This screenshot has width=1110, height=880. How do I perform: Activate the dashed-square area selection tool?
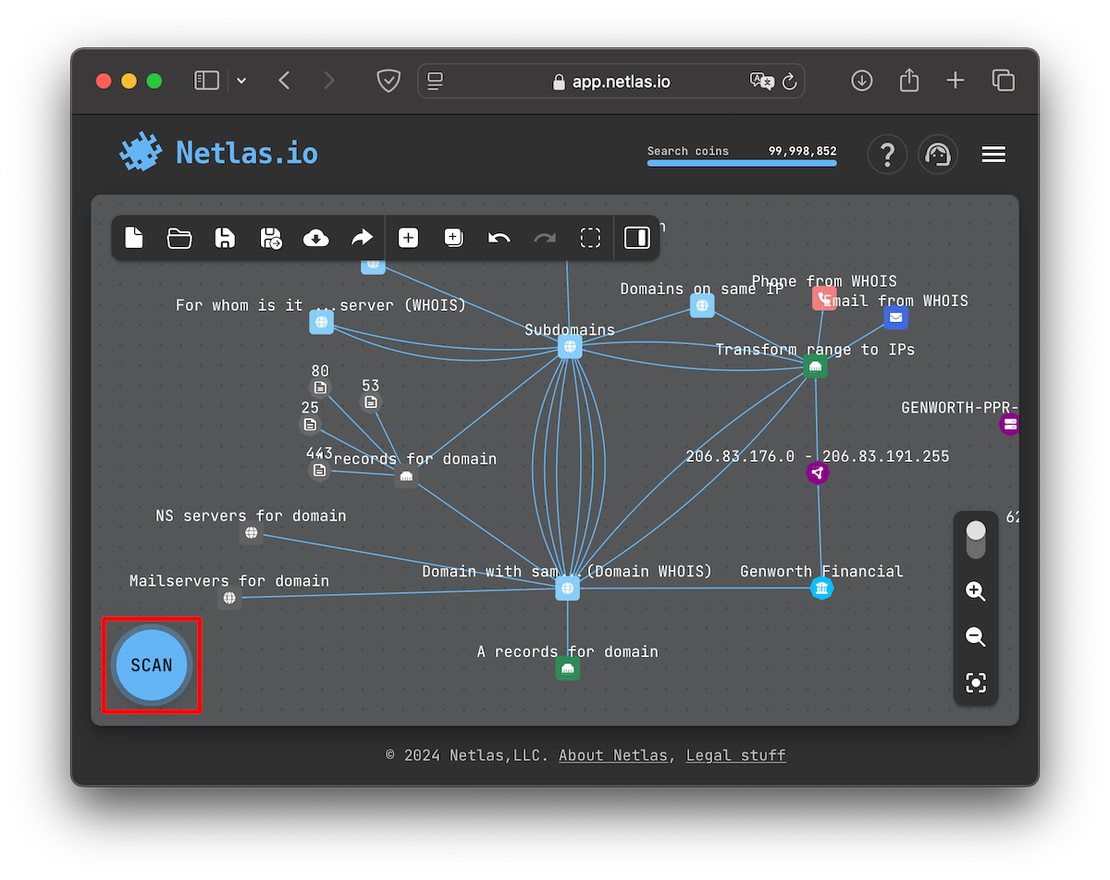[590, 238]
